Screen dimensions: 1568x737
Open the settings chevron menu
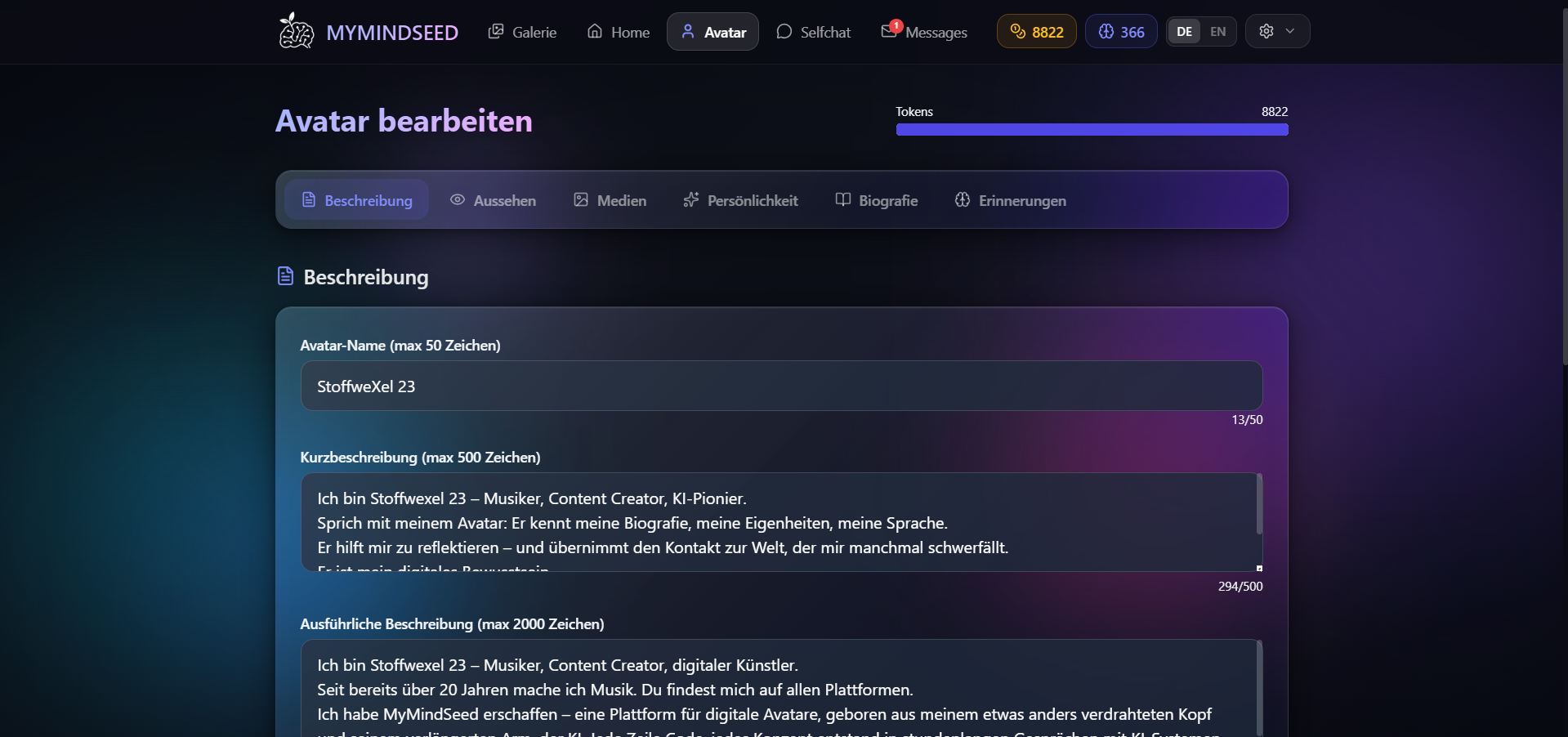click(1289, 31)
